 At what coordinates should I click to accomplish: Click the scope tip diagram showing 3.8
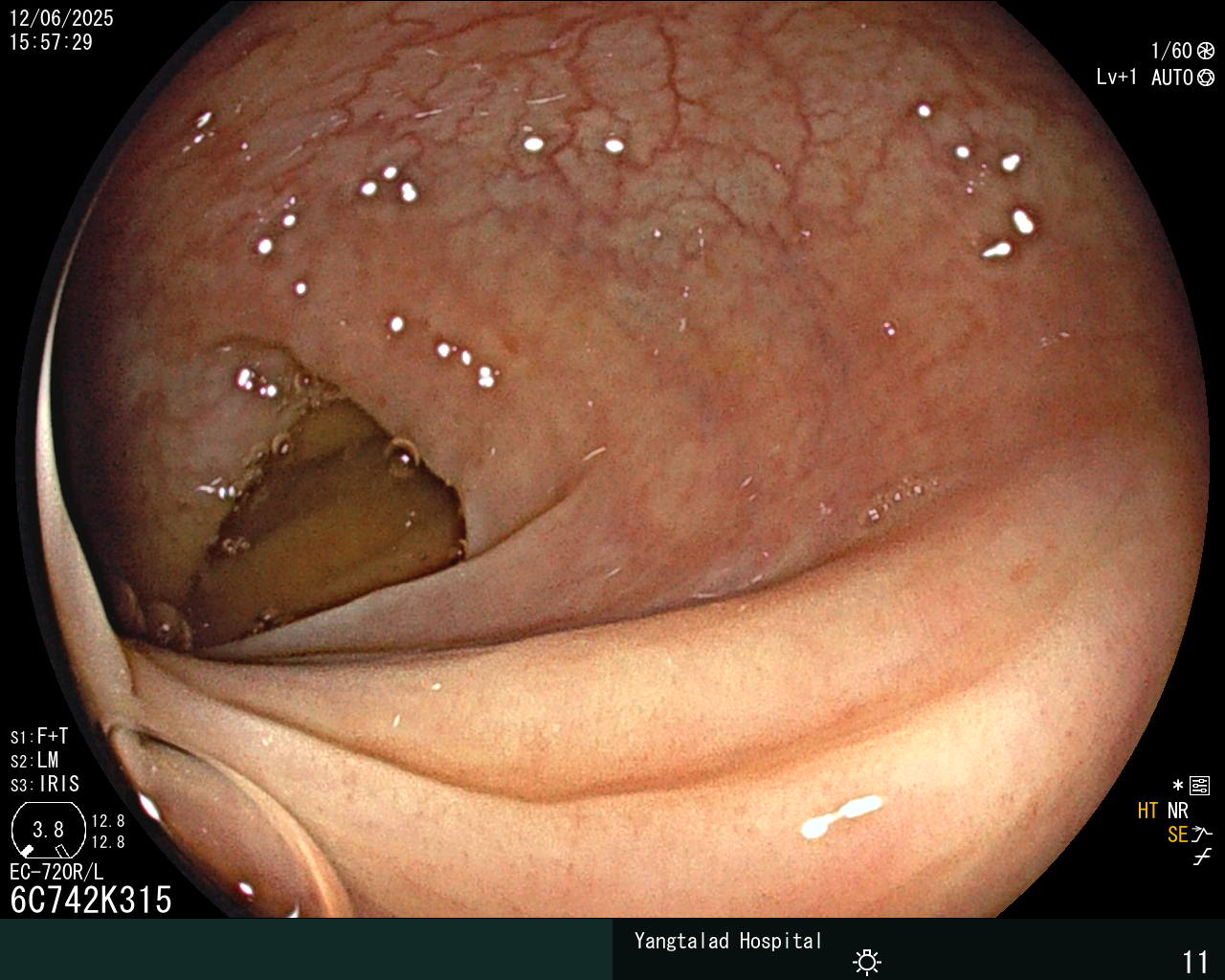point(48,830)
